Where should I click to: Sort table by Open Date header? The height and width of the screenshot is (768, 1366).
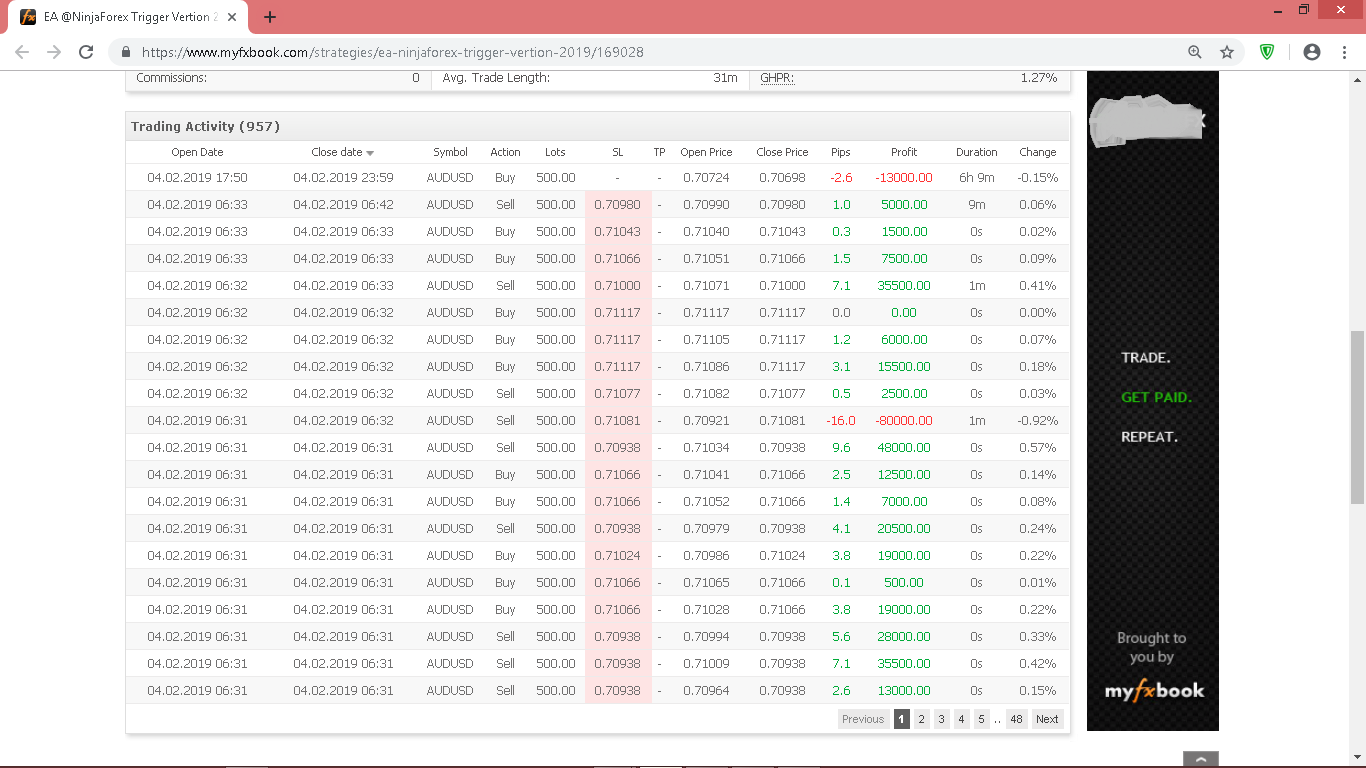click(x=197, y=152)
